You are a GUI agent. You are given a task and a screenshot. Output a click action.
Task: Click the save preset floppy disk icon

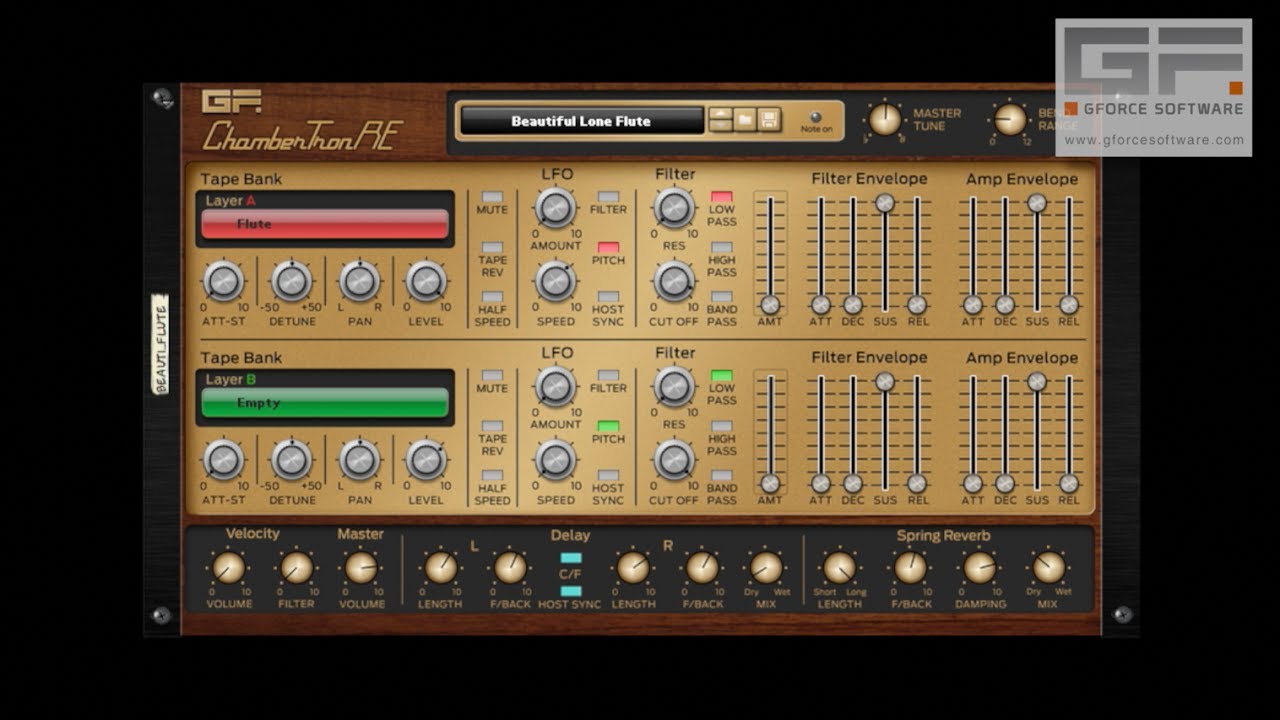tap(769, 120)
